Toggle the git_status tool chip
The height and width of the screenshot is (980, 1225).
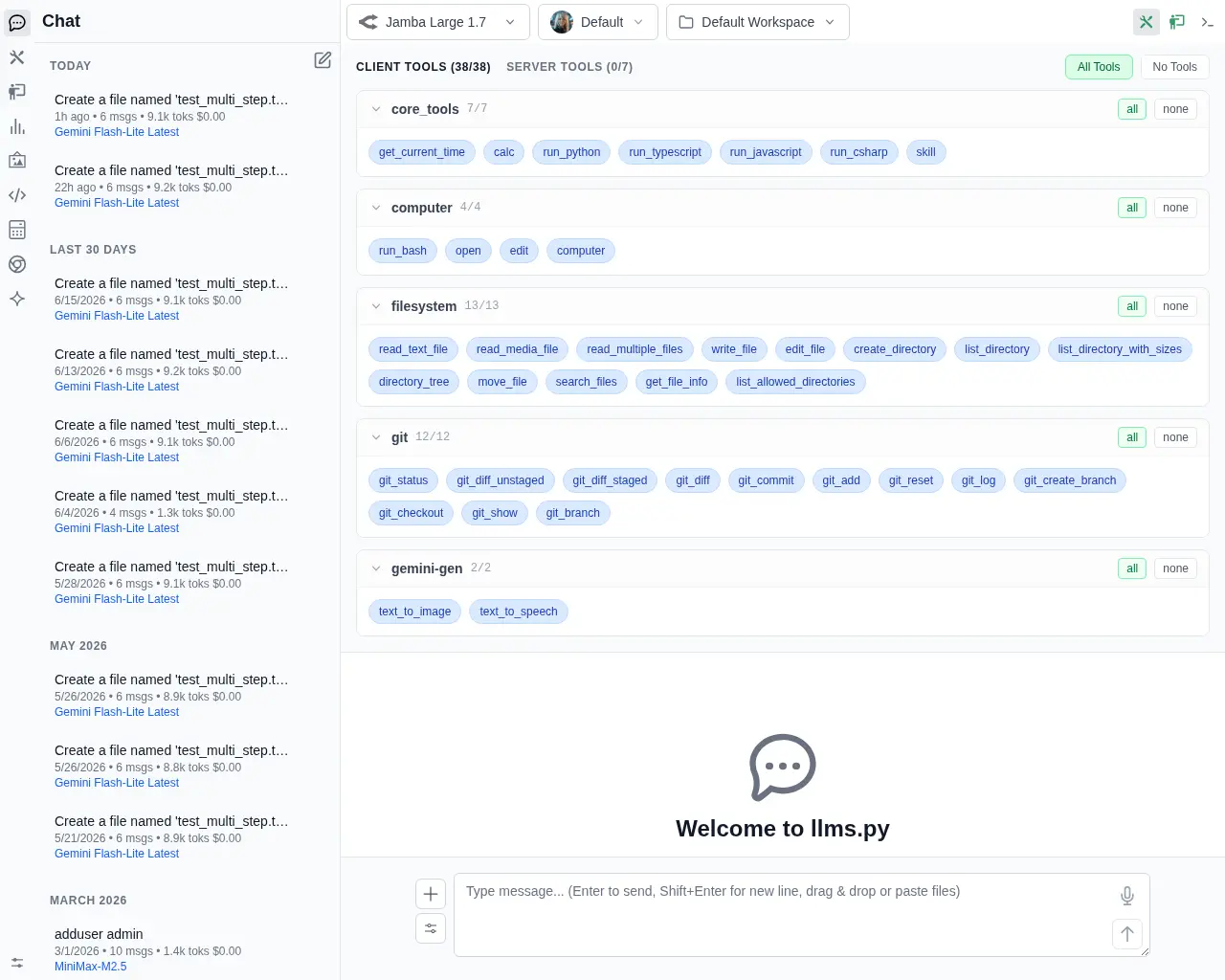(403, 480)
